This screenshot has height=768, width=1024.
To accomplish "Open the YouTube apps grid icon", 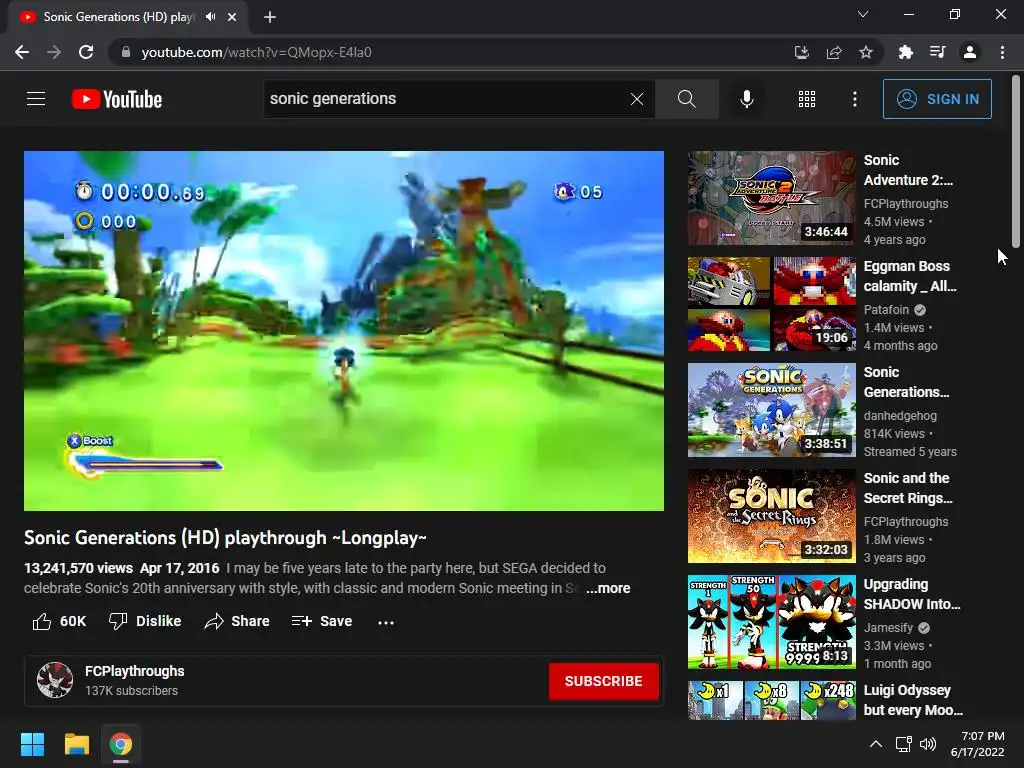I will pyautogui.click(x=807, y=99).
